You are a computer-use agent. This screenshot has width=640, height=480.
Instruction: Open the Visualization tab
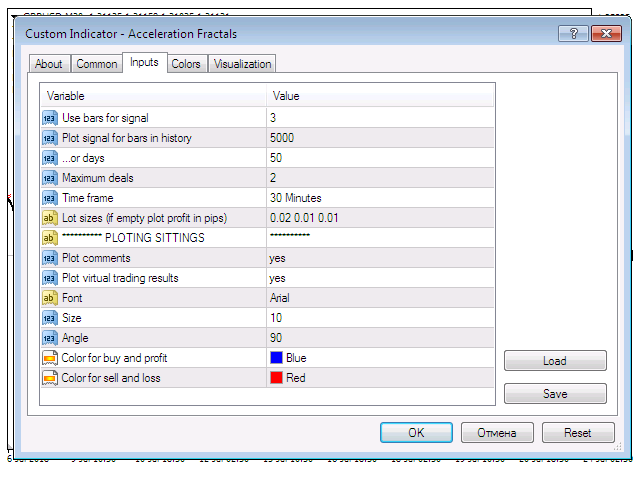[x=242, y=64]
